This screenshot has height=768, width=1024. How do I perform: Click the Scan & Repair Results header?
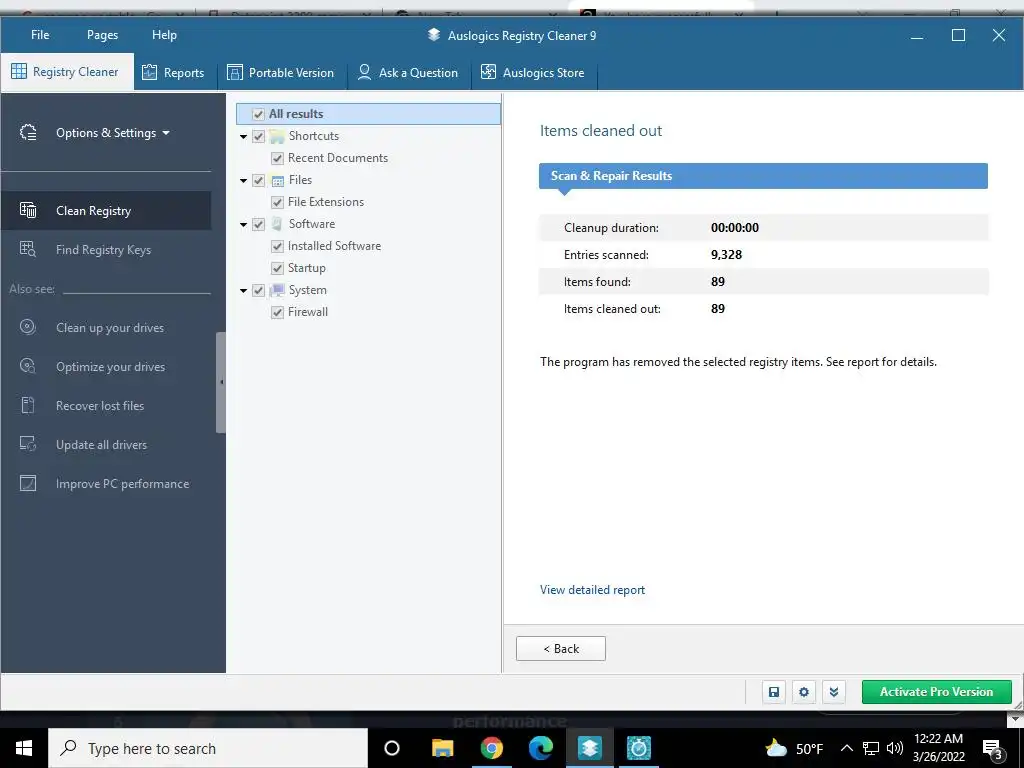tap(763, 176)
